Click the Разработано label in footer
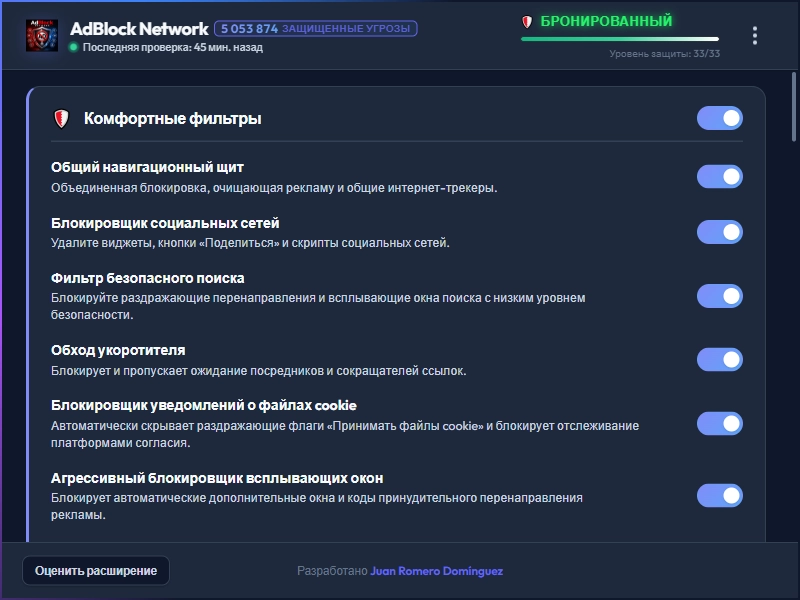Viewport: 800px width, 600px height. [x=332, y=571]
